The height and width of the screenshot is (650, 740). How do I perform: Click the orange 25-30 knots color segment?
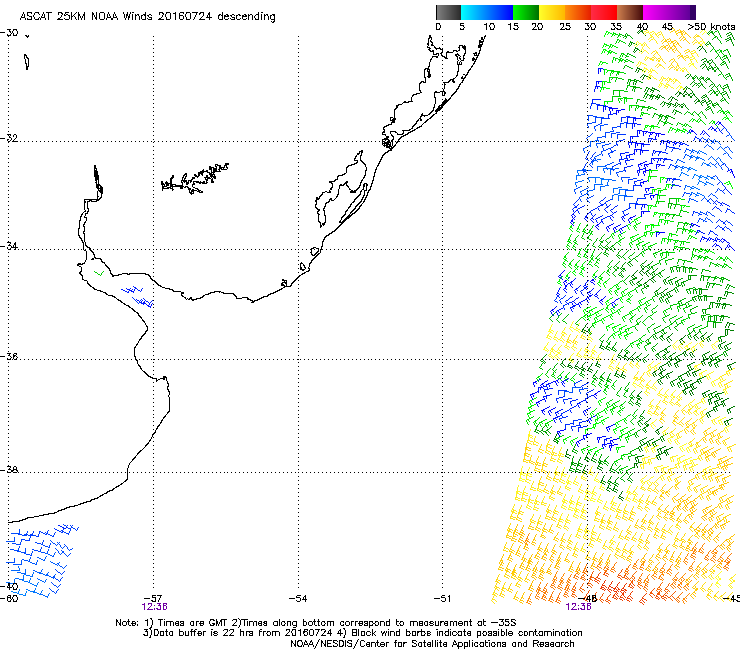click(578, 12)
